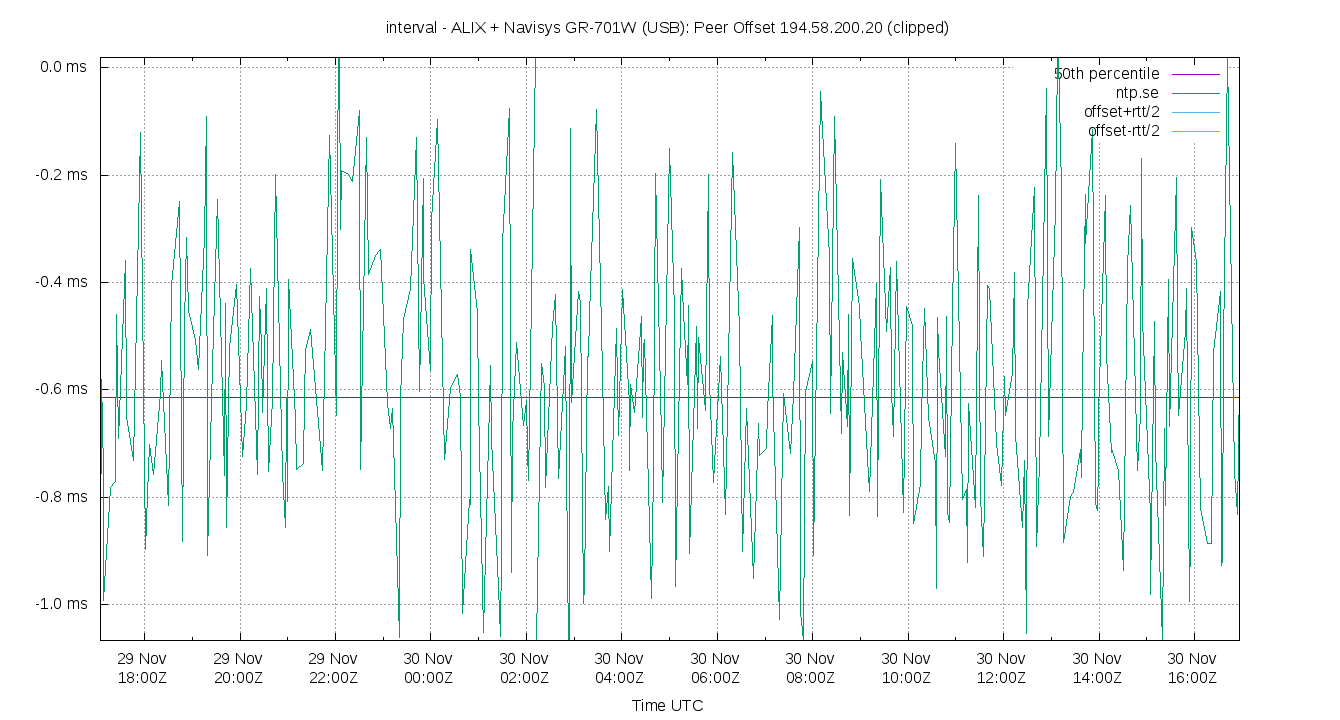Click the 'offset-rtt/2' legend entry

click(x=1123, y=131)
